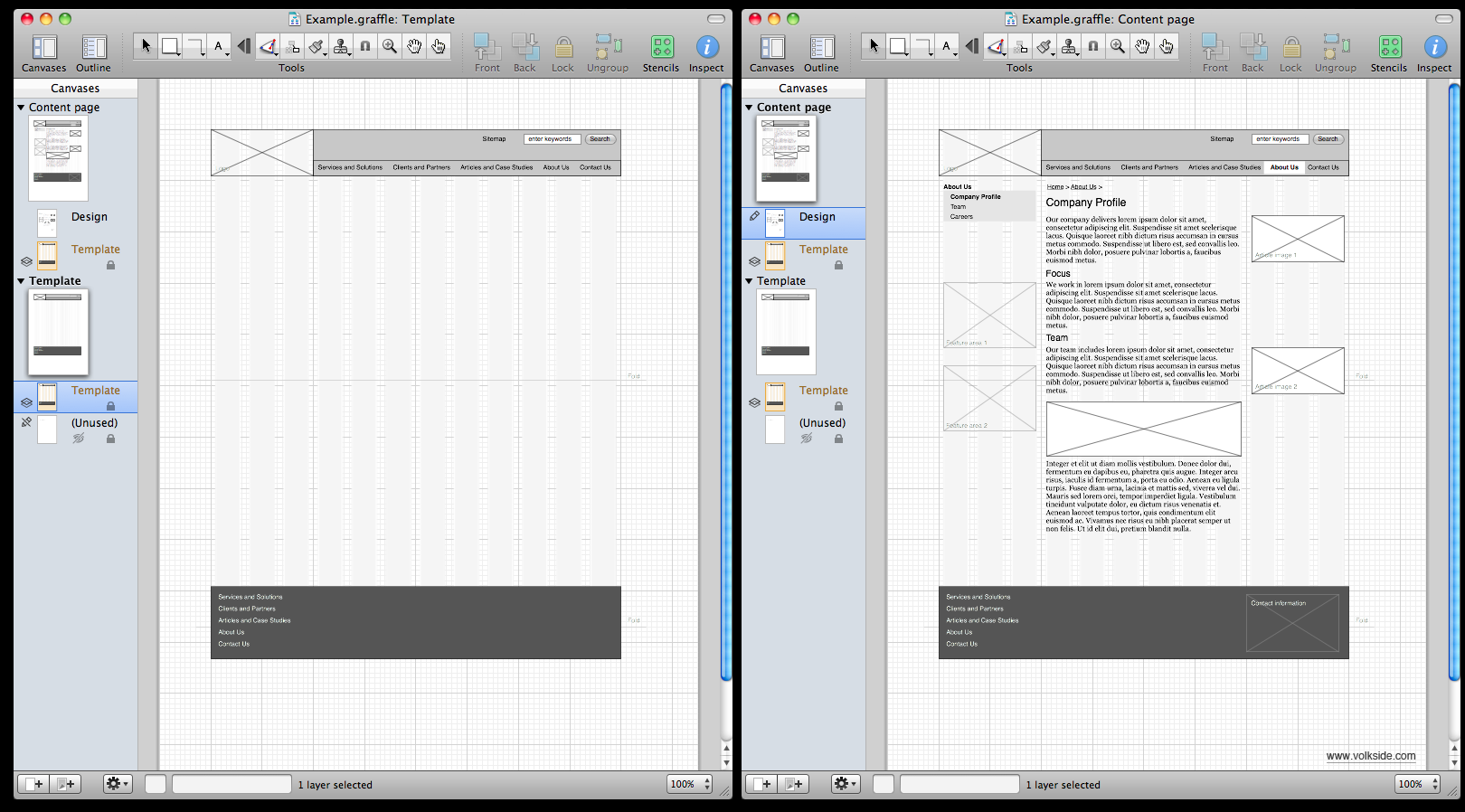Click the Lock toolbar button in Template window

(x=562, y=53)
